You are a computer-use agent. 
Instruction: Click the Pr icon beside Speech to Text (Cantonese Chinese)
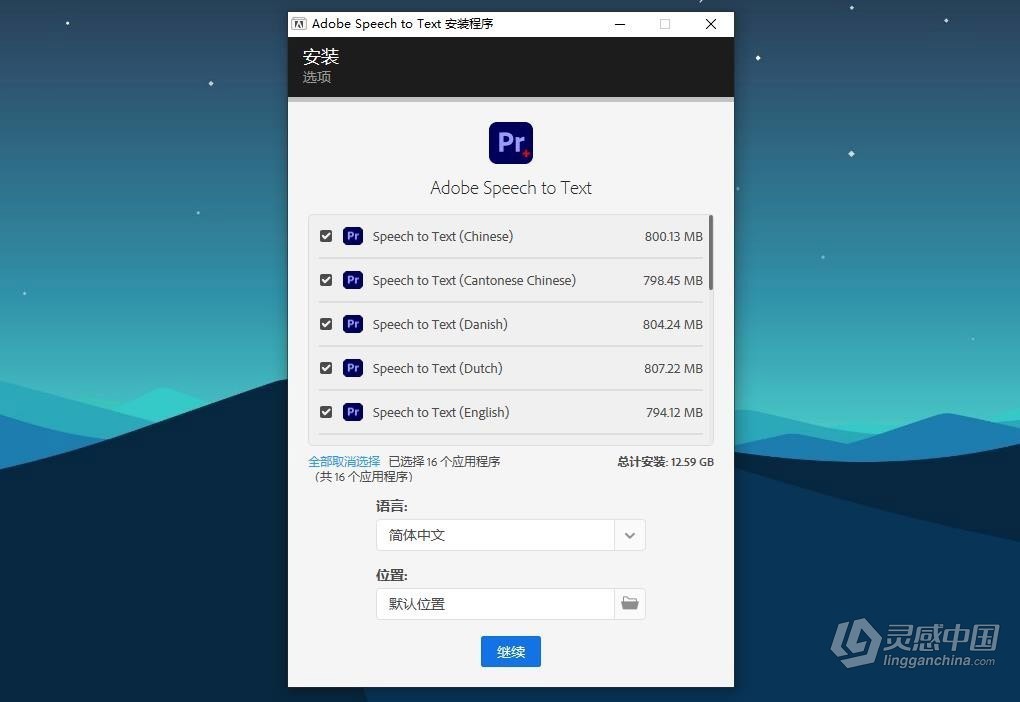coord(352,280)
